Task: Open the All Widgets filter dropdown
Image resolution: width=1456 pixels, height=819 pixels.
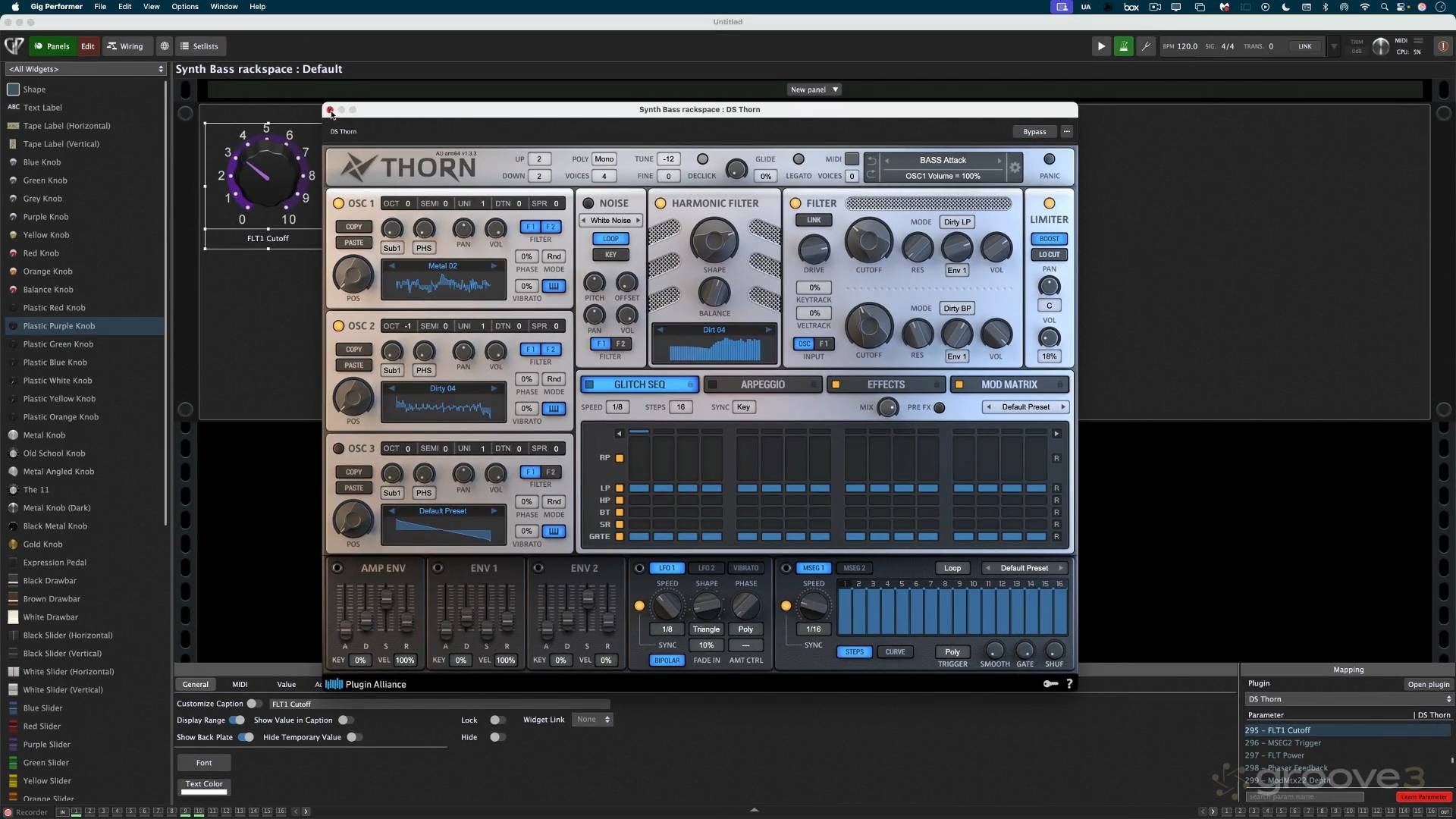Action: pos(86,69)
